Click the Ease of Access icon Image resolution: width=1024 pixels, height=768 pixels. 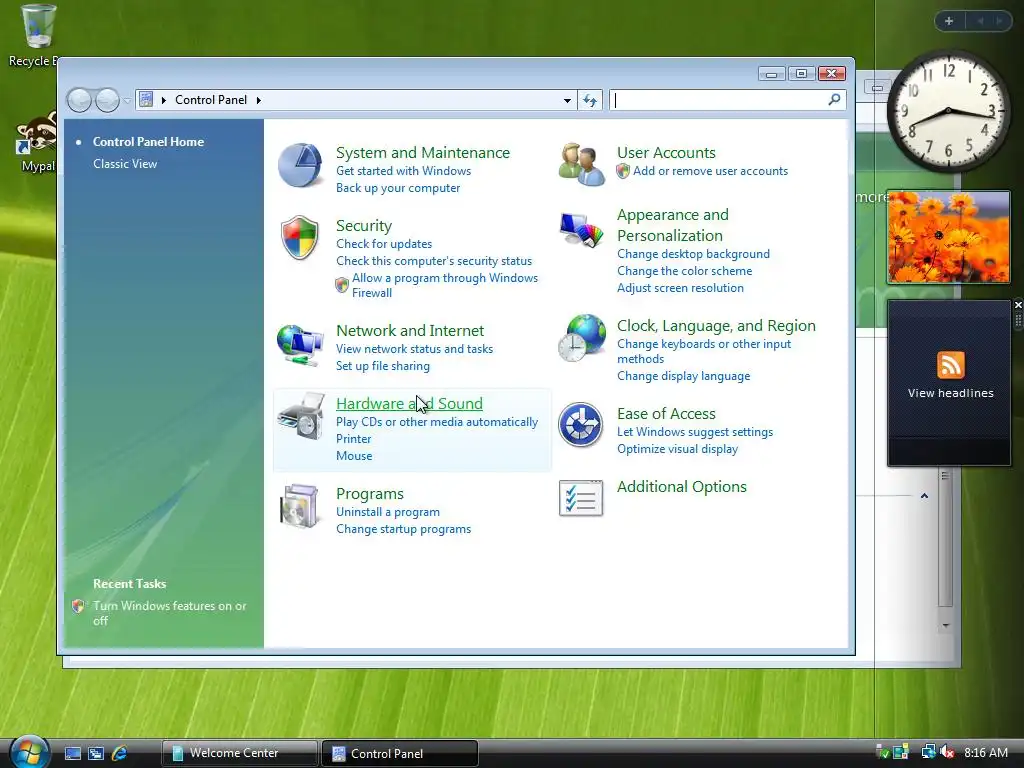coord(581,425)
